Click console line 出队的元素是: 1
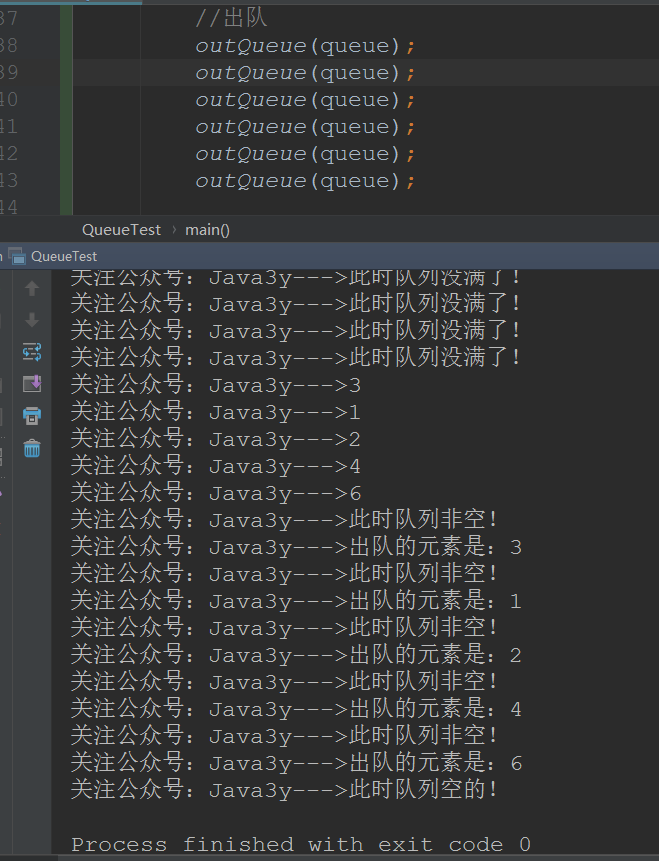Viewport: 659px width, 861px height. coord(296,601)
